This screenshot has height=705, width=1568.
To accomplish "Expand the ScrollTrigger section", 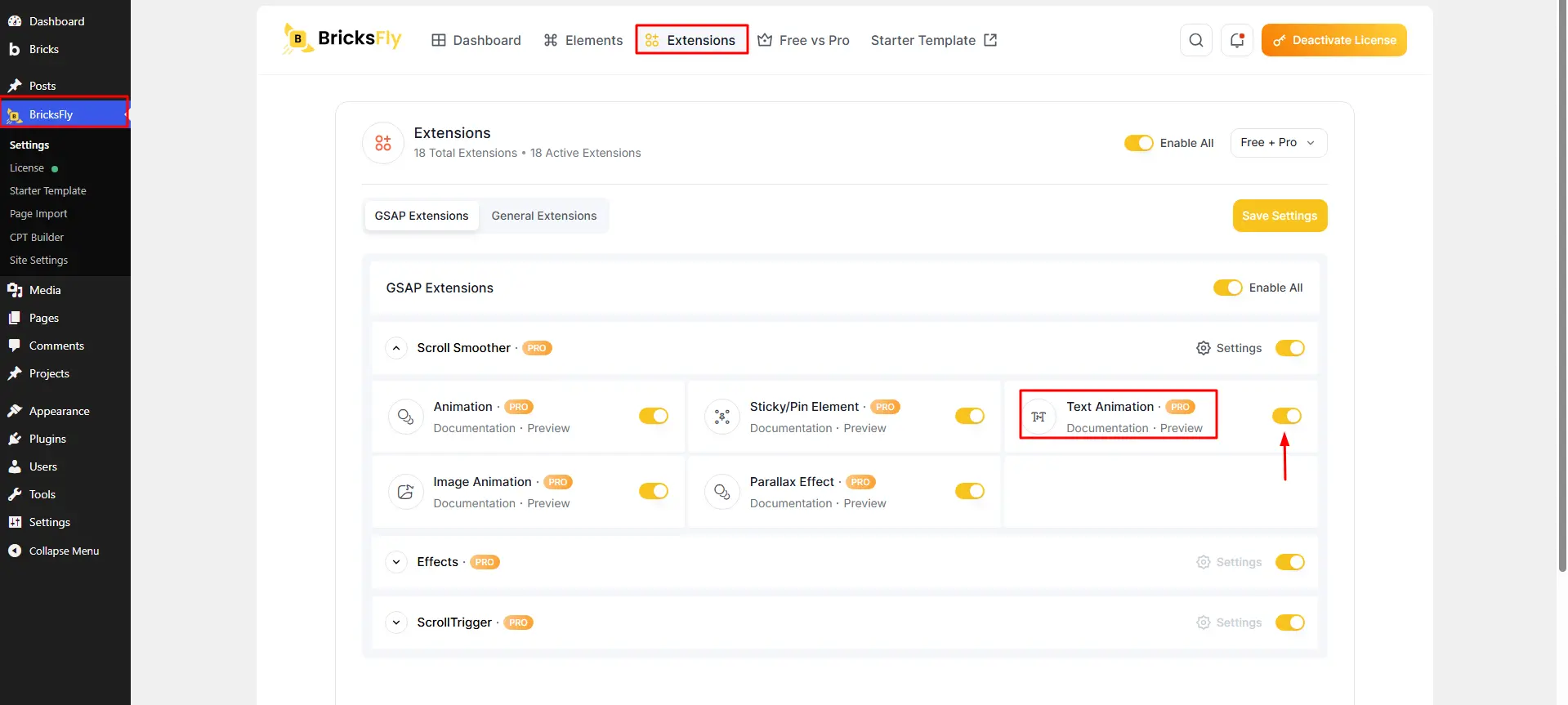I will (x=396, y=622).
